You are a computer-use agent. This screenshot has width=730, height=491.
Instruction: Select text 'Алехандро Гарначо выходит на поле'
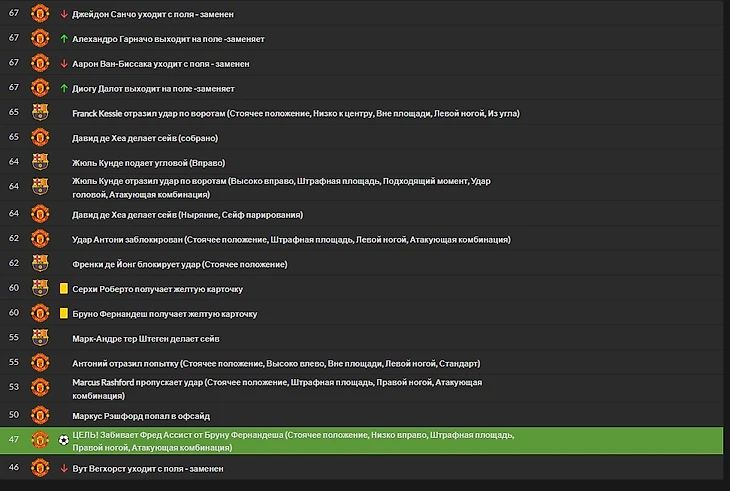click(147, 39)
